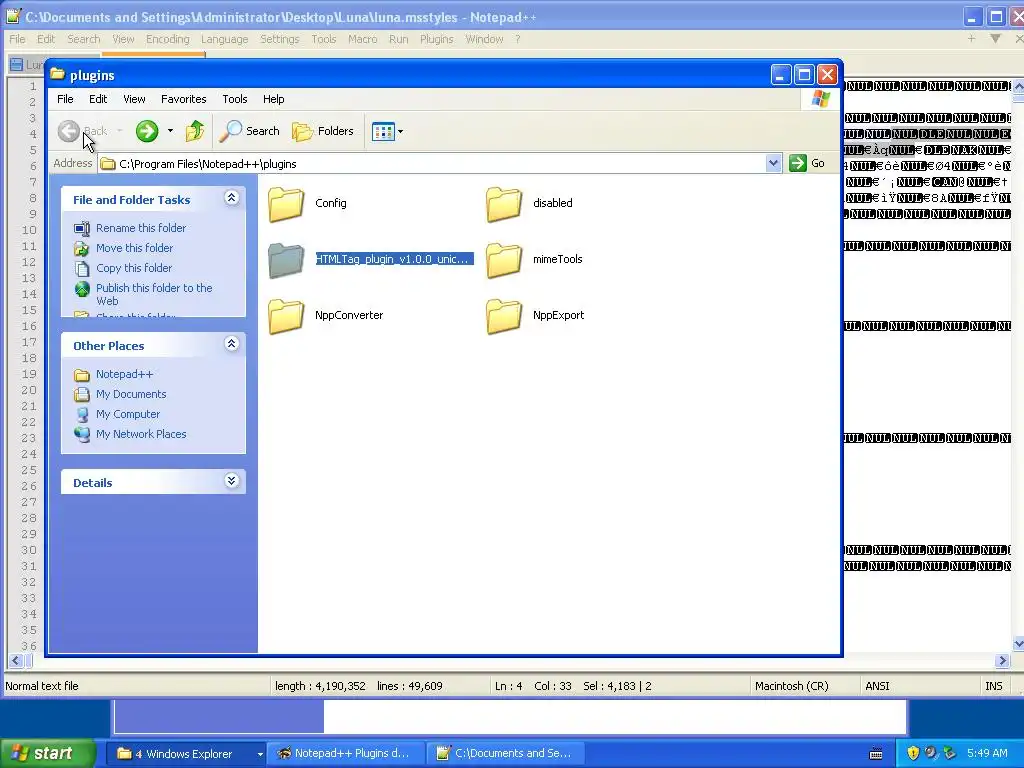Click the Publish to Web globe icon

(x=82, y=289)
